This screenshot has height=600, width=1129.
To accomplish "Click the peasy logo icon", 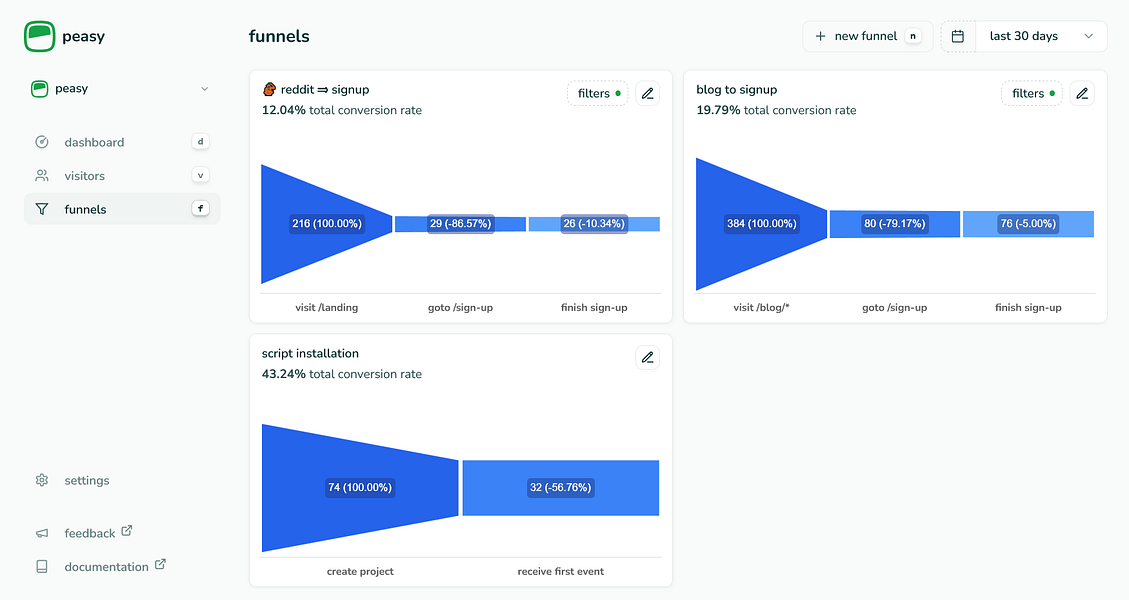I will coord(40,37).
